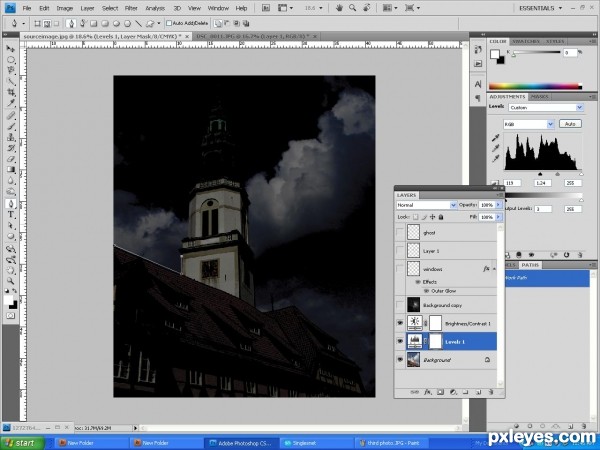600x450 pixels.
Task: Select the Work Path in Paths panel
Action: point(547,278)
